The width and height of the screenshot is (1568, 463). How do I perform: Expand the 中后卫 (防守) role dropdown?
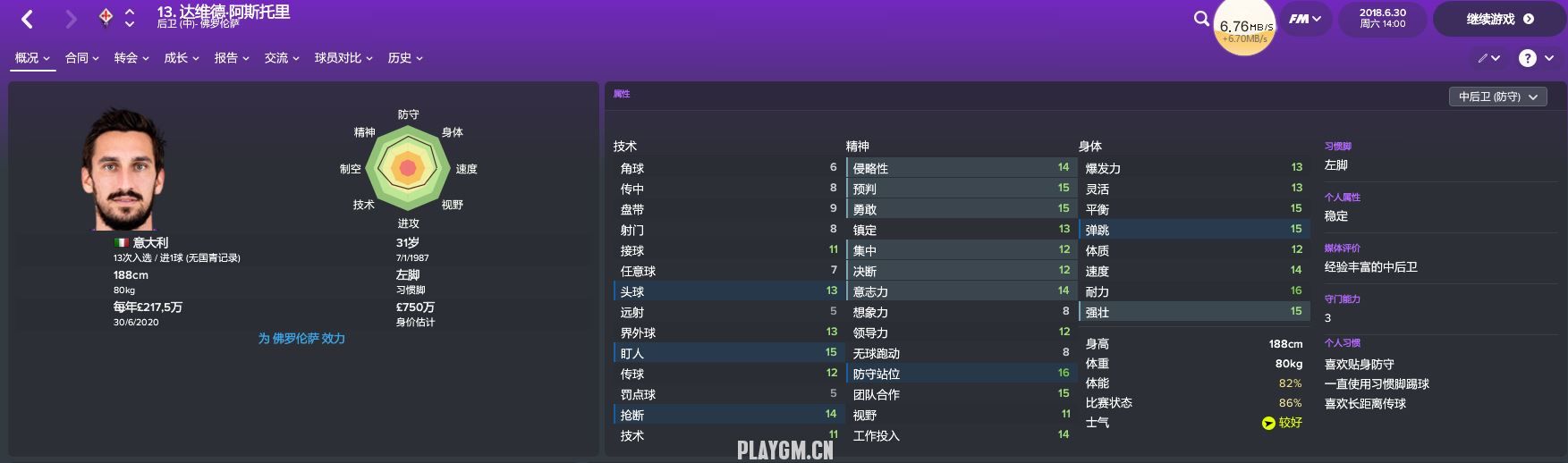1497,97
